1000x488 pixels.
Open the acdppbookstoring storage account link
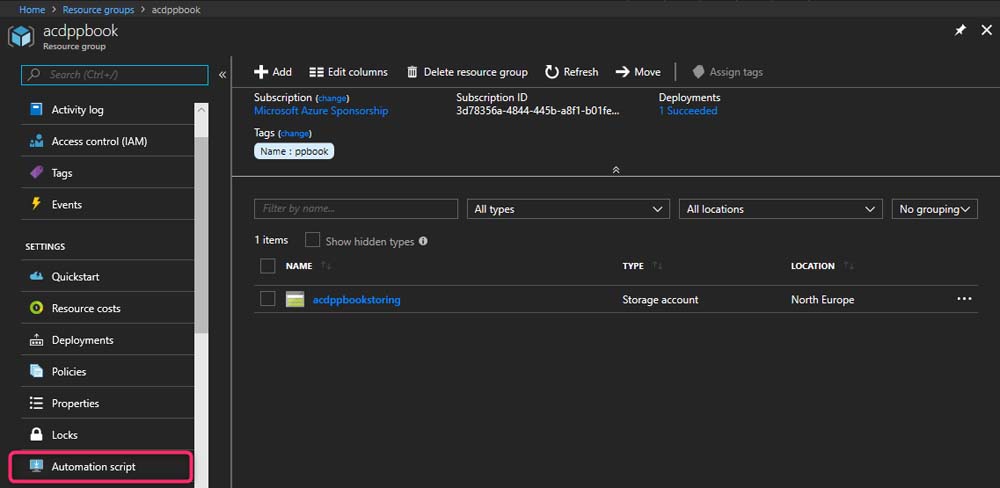356,300
